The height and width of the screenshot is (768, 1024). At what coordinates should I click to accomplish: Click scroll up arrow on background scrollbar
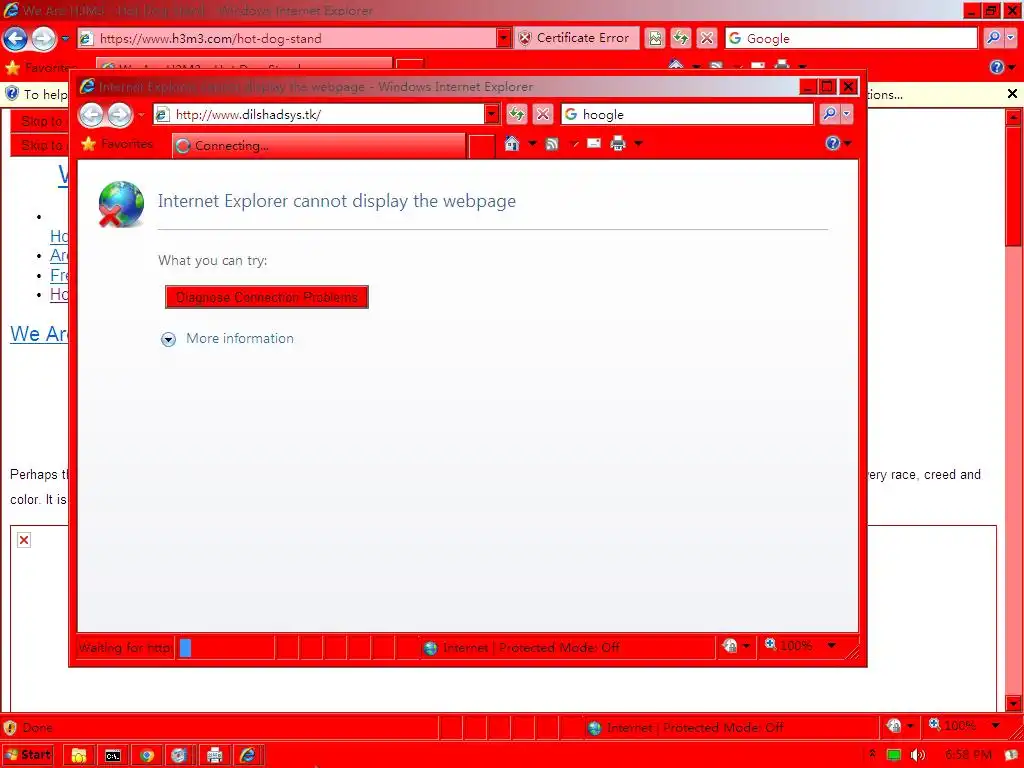1013,118
